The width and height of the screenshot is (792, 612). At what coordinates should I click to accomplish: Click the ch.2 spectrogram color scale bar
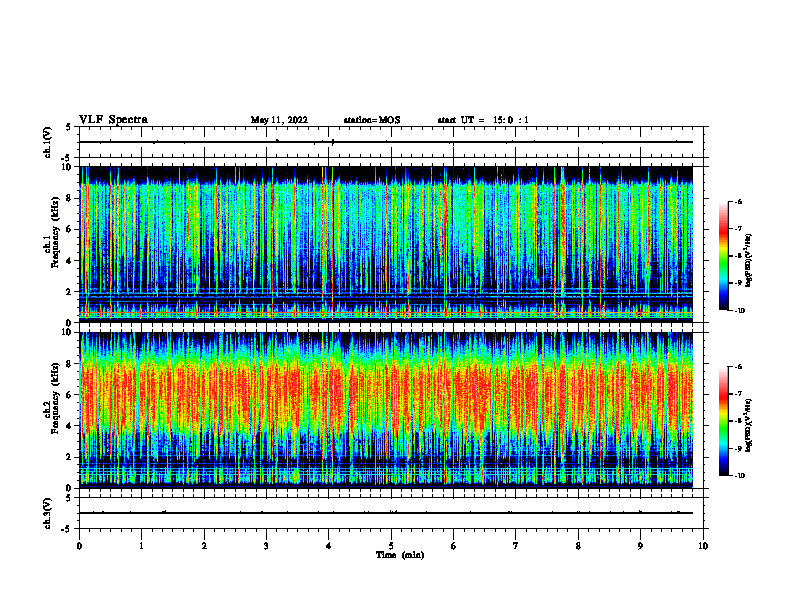click(x=724, y=421)
